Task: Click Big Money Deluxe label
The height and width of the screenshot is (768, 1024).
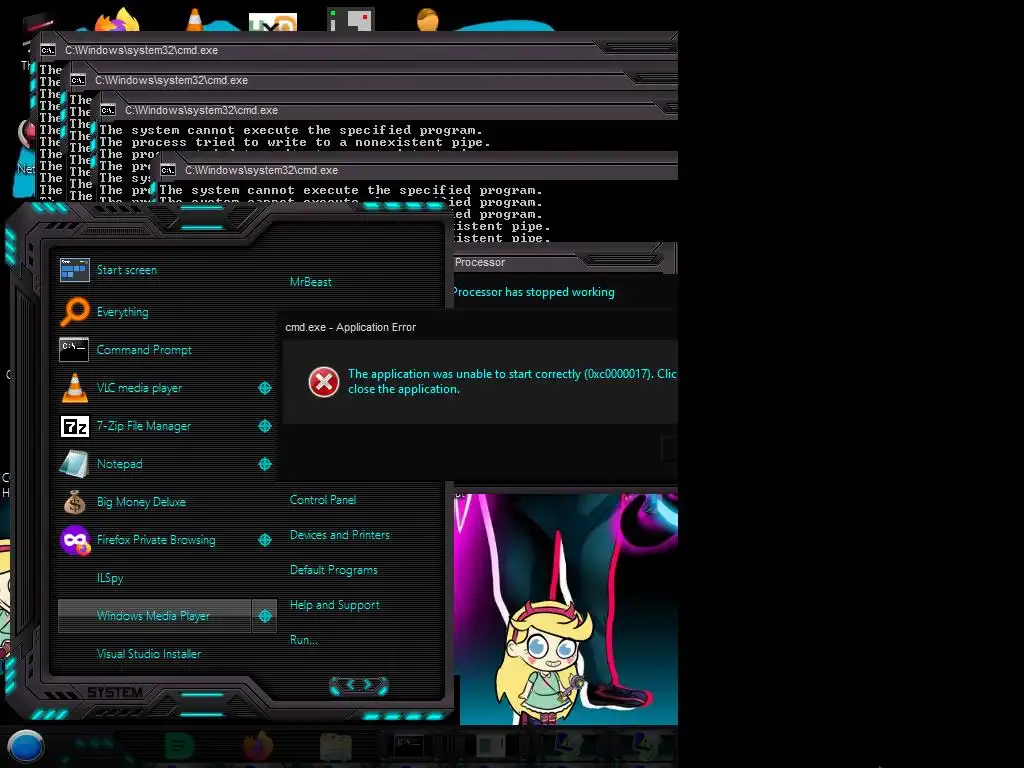Action: [x=141, y=502]
